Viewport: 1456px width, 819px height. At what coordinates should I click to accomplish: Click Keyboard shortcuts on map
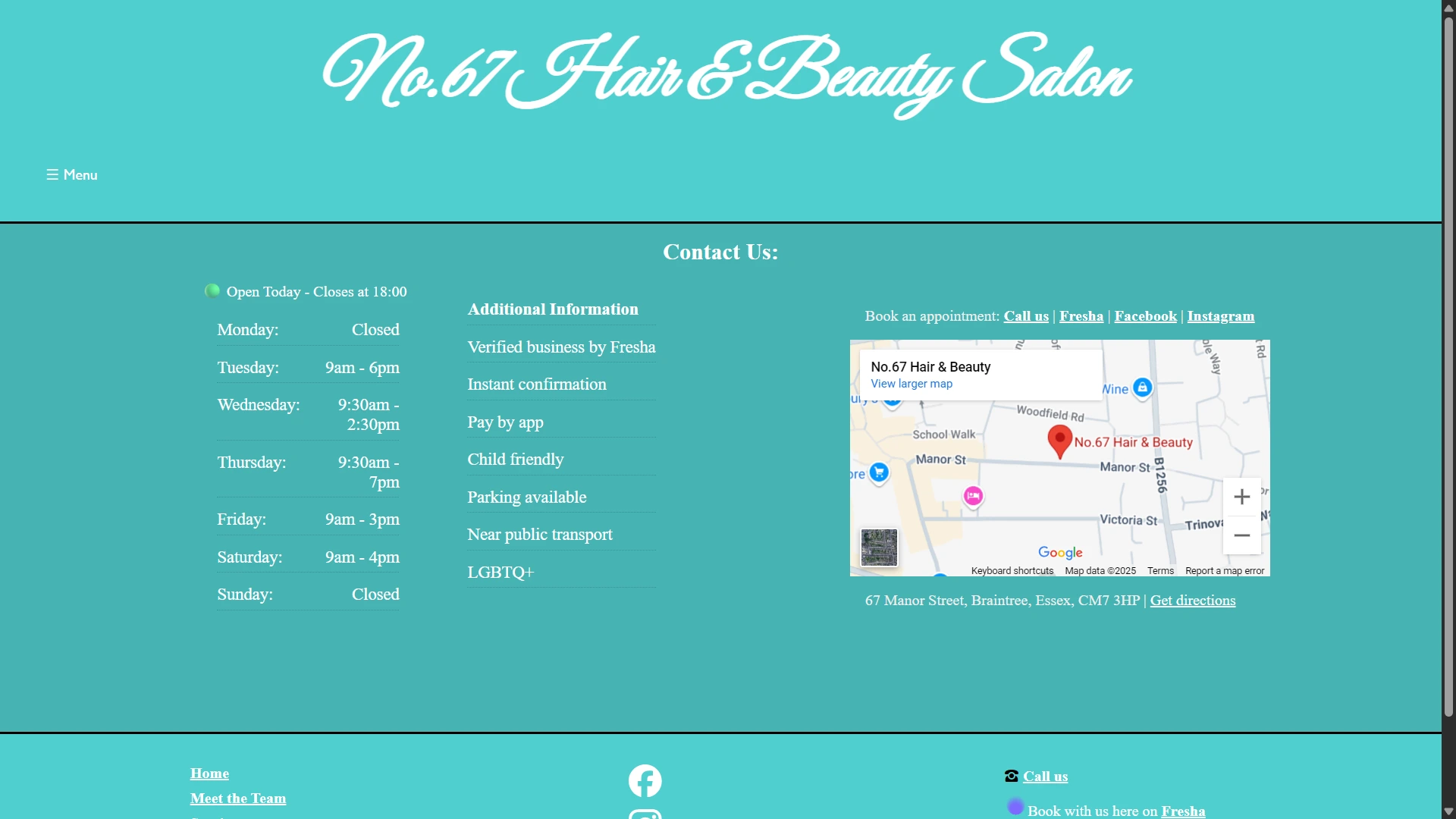click(x=1012, y=571)
